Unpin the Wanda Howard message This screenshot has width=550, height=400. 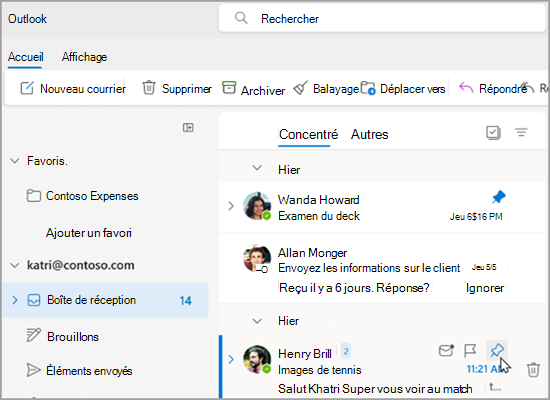(498, 197)
